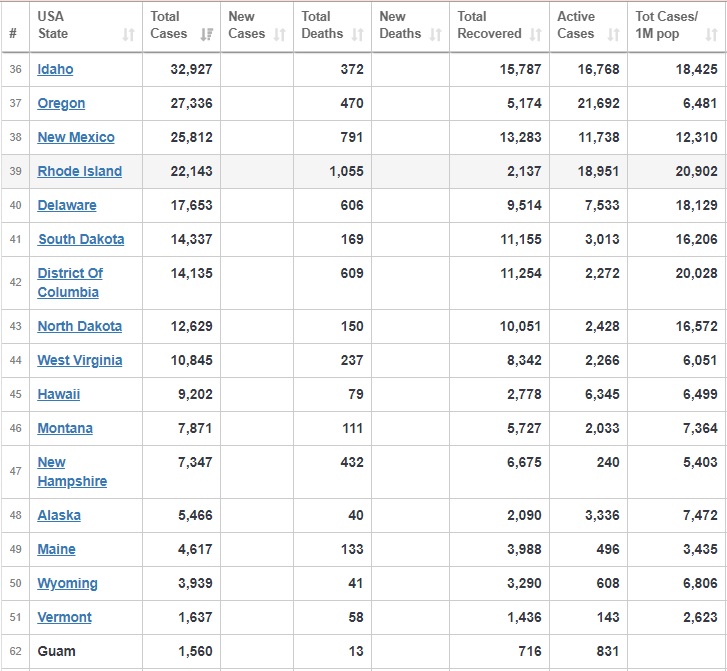The image size is (727, 671).
Task: Open the West Virginia link
Action: 79,360
